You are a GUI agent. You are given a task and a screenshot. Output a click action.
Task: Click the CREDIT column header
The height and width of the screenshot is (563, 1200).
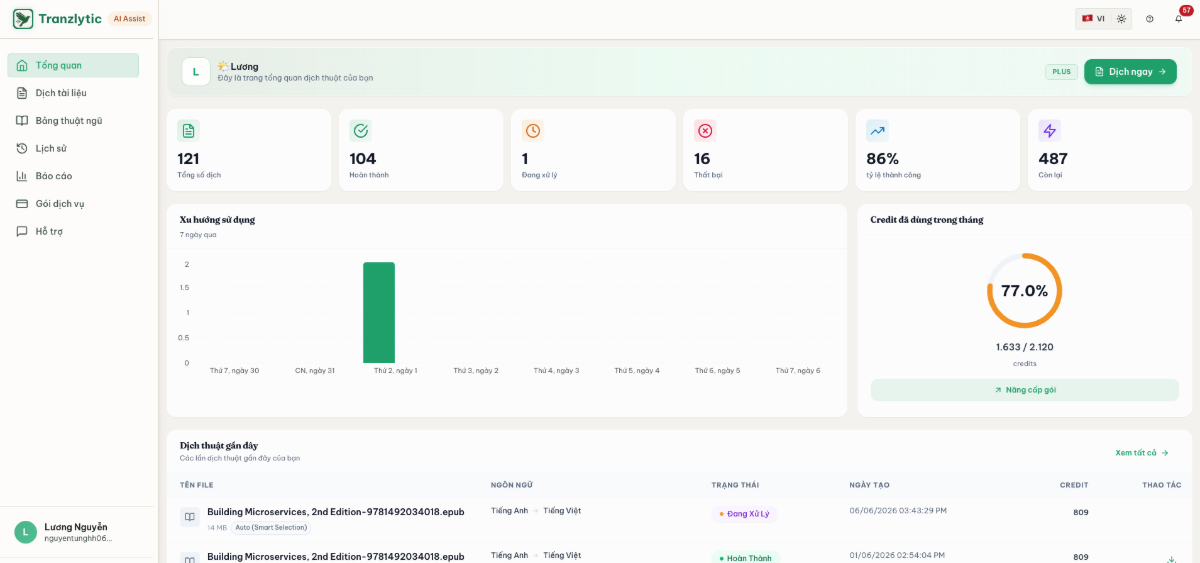1074,485
